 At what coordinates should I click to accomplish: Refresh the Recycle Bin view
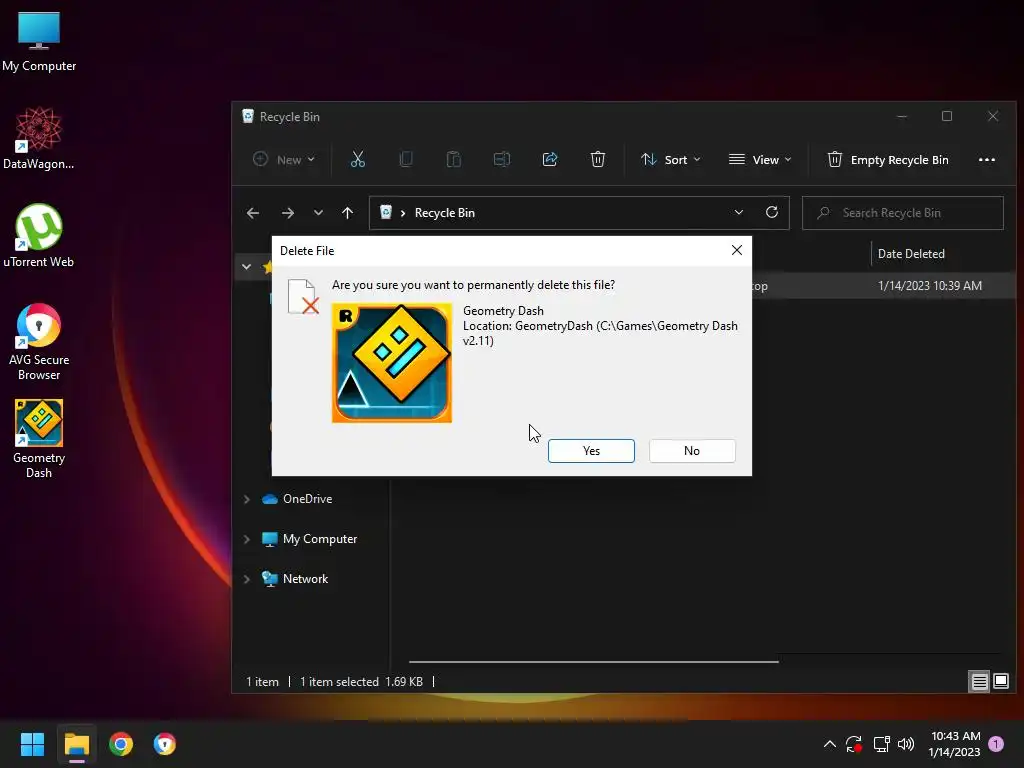click(772, 212)
